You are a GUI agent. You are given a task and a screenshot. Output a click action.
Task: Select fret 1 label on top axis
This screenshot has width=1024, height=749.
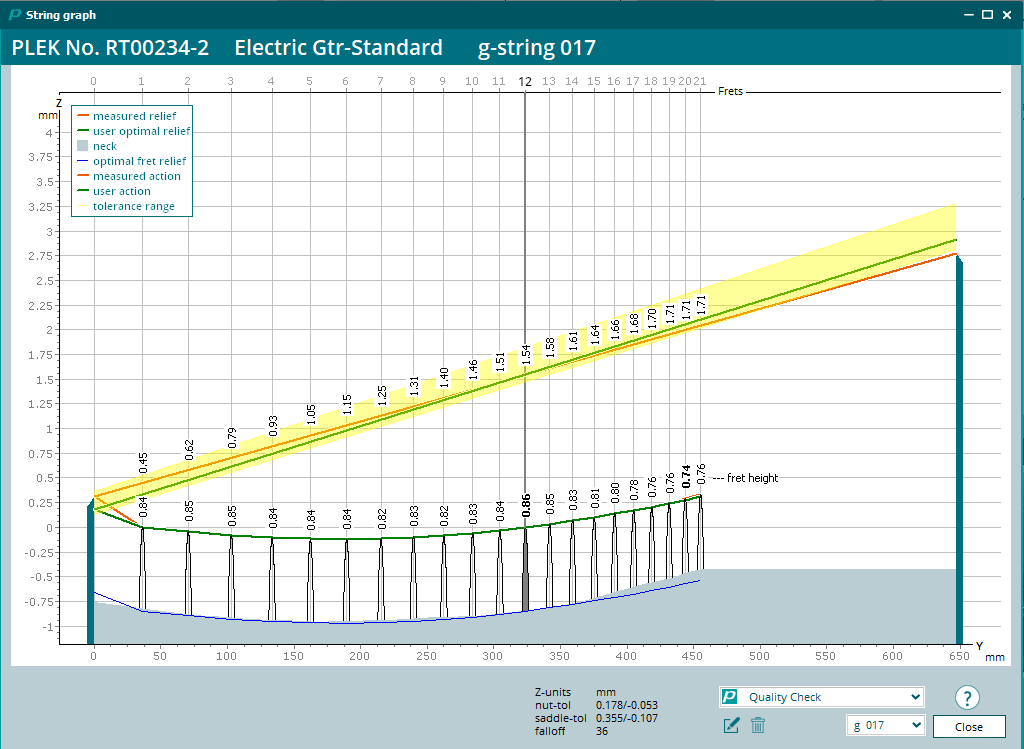point(141,81)
